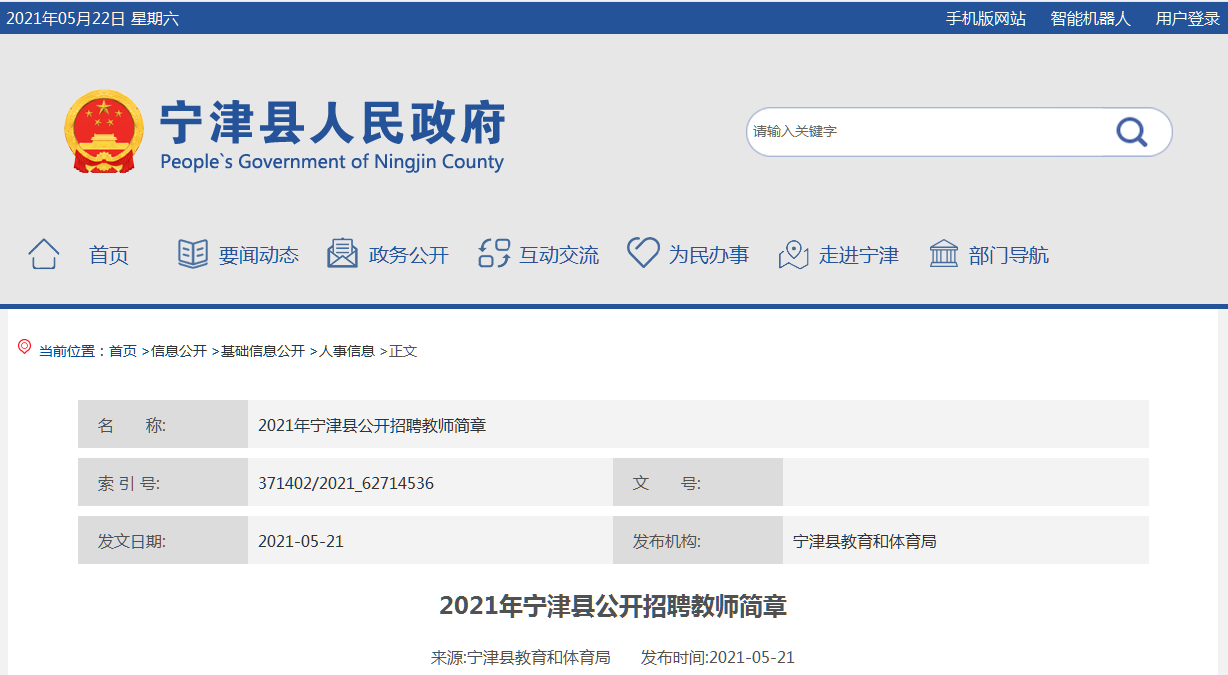Click the open book icon beside 要闻动态
The height and width of the screenshot is (675, 1228).
coord(193,254)
